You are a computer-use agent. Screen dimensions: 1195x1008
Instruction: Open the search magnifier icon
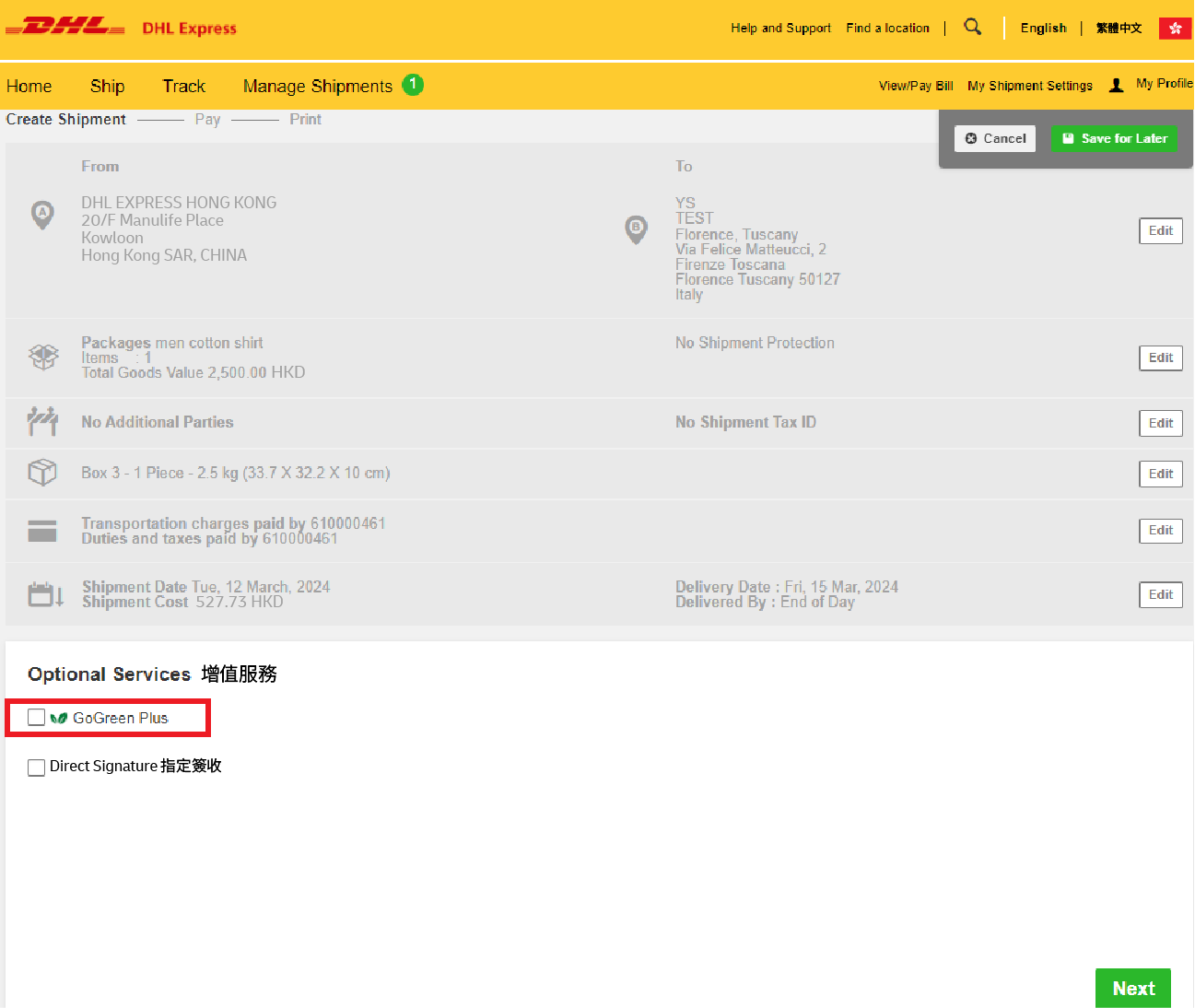point(972,27)
